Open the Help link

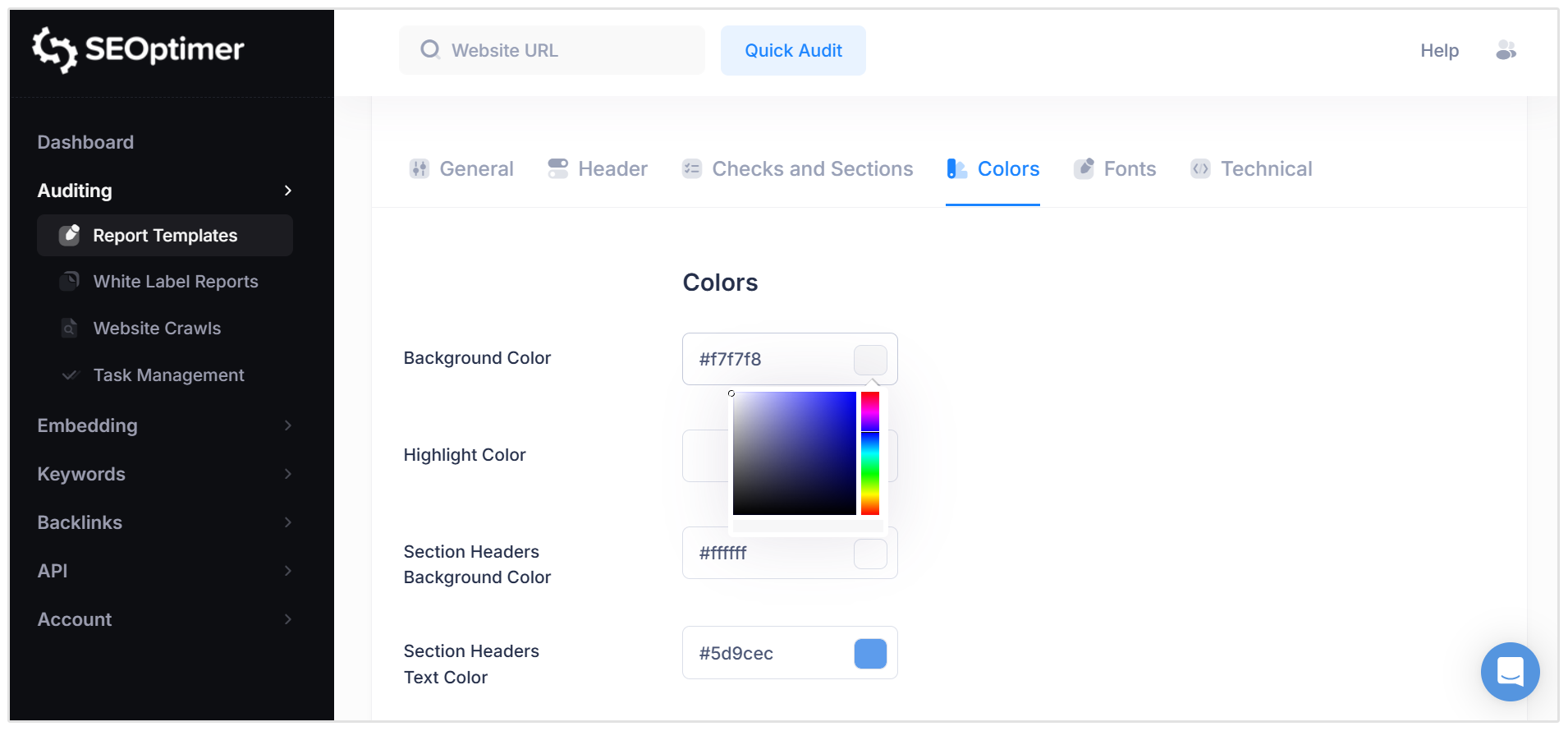[1439, 50]
